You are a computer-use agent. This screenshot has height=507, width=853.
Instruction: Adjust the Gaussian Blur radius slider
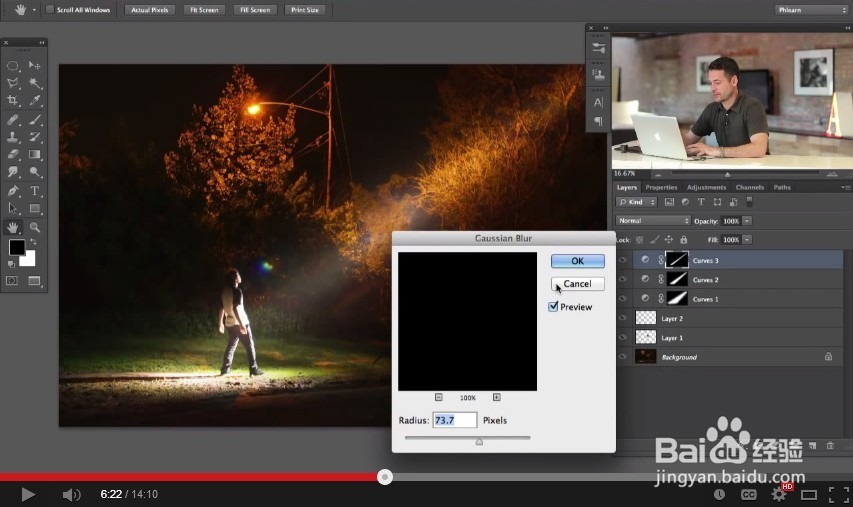tap(479, 441)
